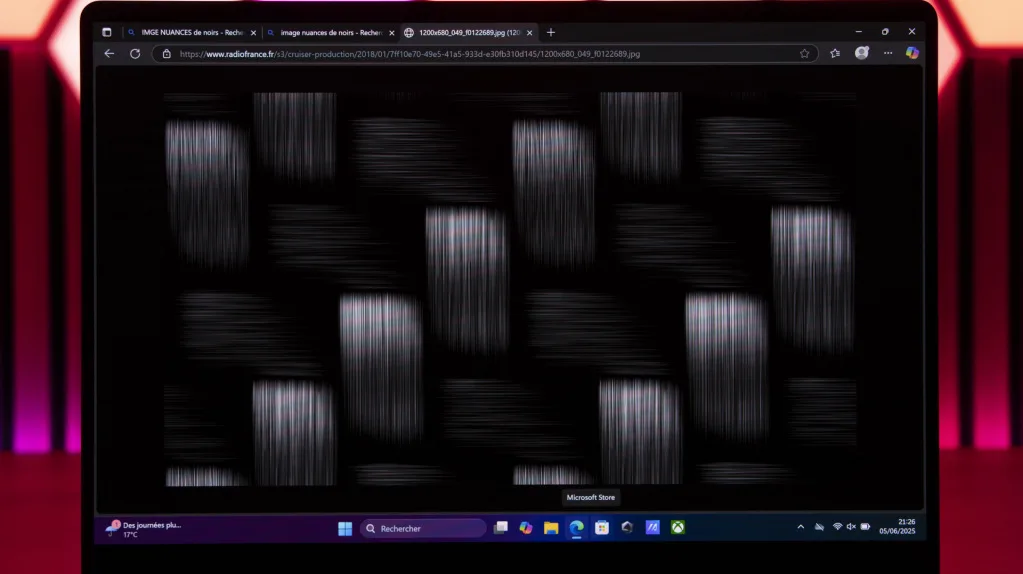Reload the page with the refresh icon
Viewport: 1023px width, 574px height.
click(x=135, y=54)
